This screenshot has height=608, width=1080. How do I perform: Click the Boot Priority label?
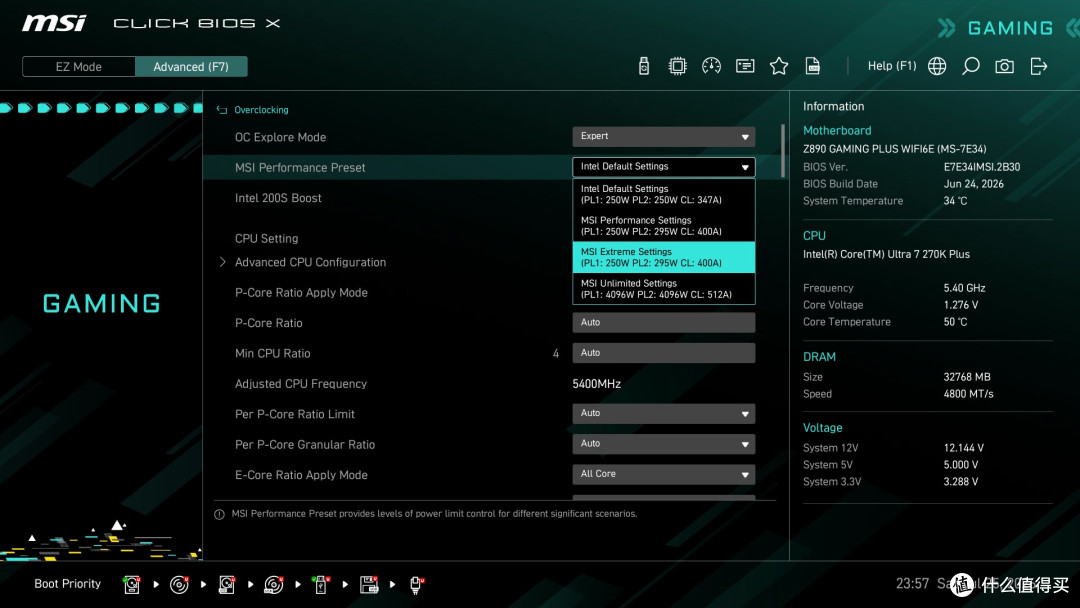[68, 584]
